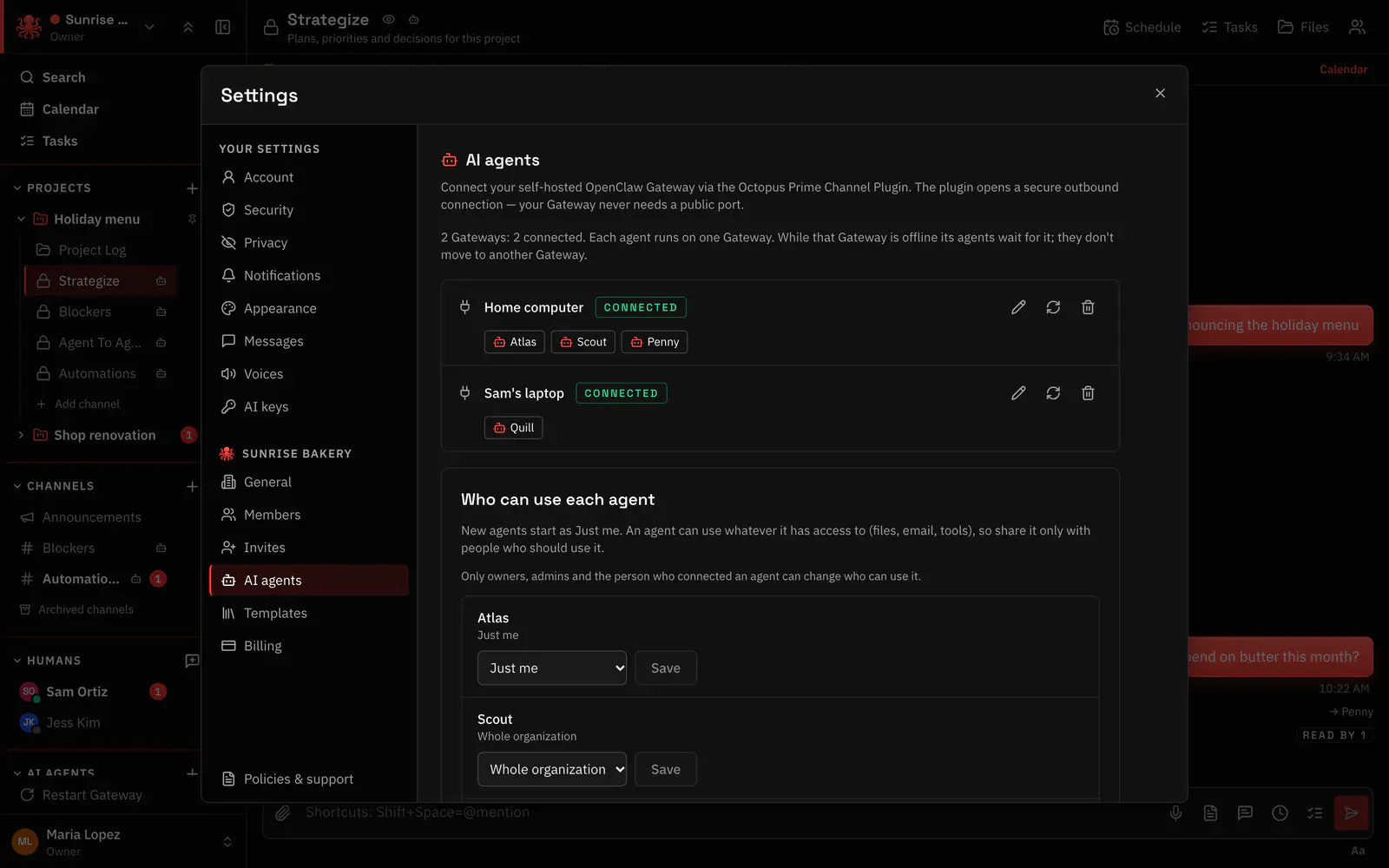Delete Sam's laptop gateway
Image resolution: width=1389 pixels, height=868 pixels.
pos(1088,393)
